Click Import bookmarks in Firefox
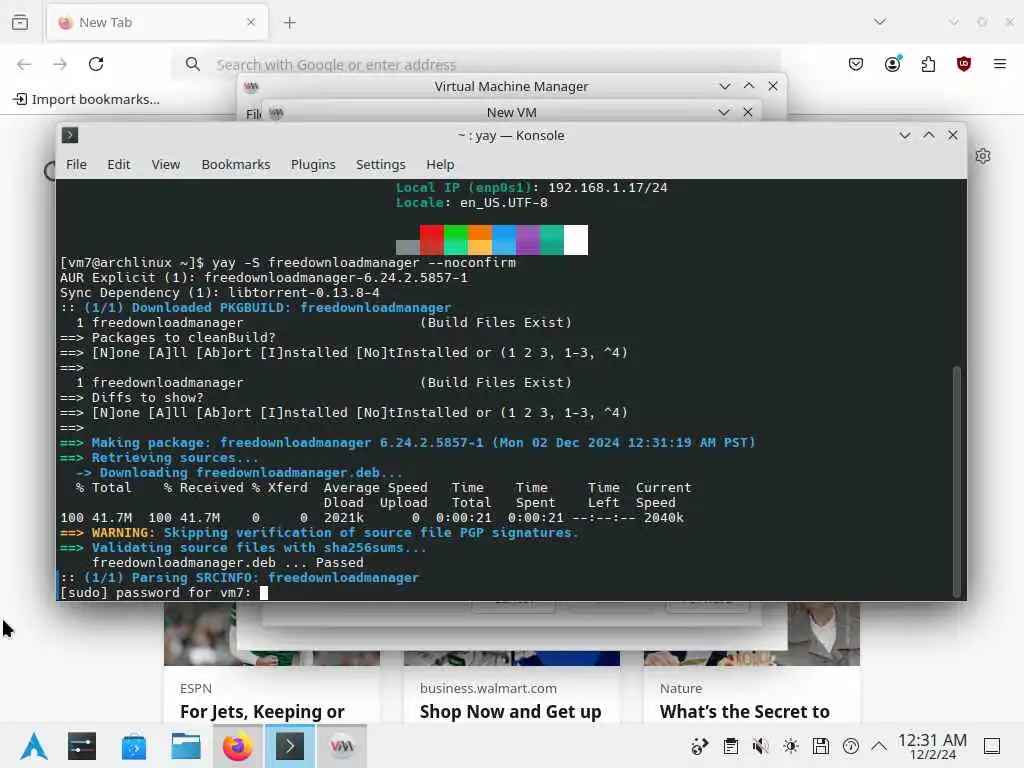1024x768 pixels. [87, 99]
